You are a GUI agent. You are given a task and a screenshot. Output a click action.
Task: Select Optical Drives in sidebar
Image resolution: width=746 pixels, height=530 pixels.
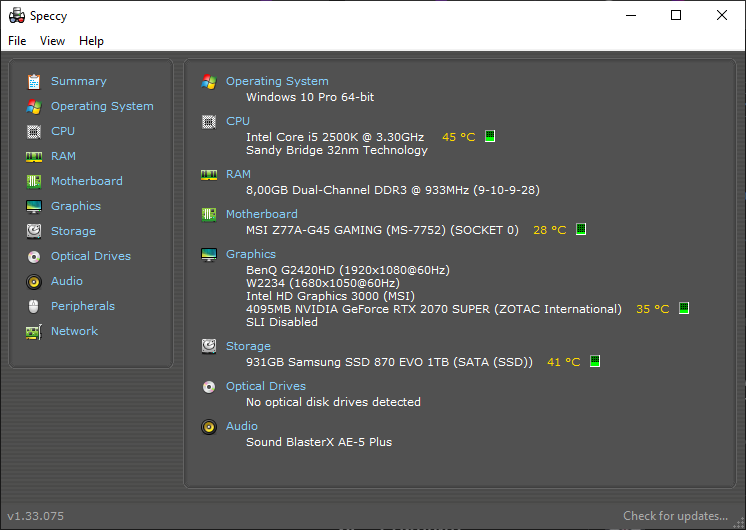[x=91, y=256]
